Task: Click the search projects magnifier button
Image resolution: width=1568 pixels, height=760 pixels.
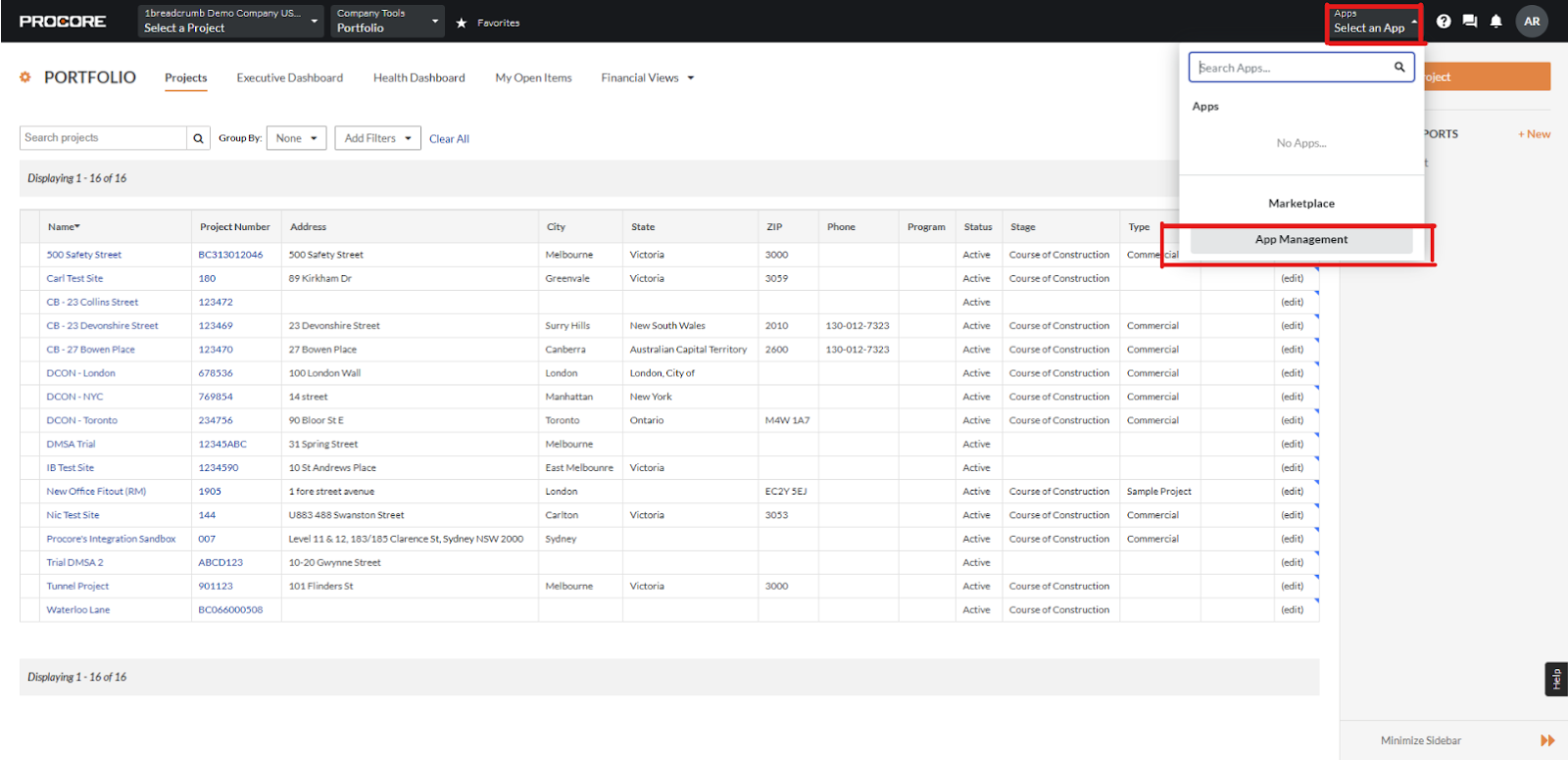Action: (x=198, y=138)
